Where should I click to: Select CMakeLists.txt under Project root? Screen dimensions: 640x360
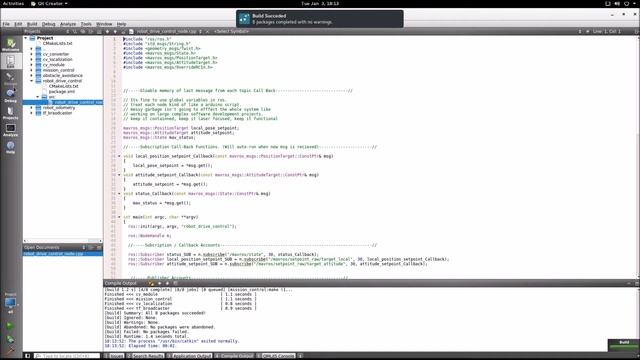point(58,43)
